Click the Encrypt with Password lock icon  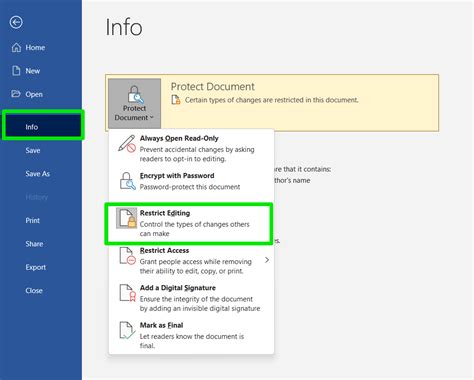click(x=127, y=181)
